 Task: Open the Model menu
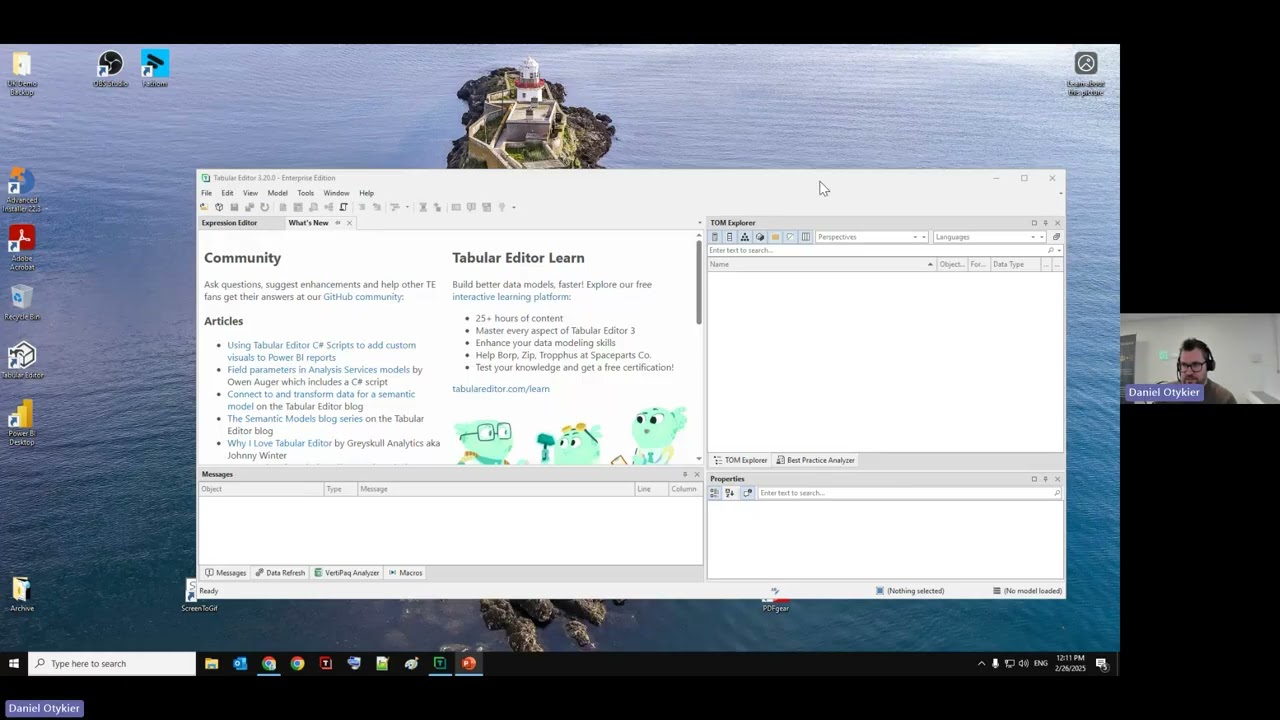point(277,193)
